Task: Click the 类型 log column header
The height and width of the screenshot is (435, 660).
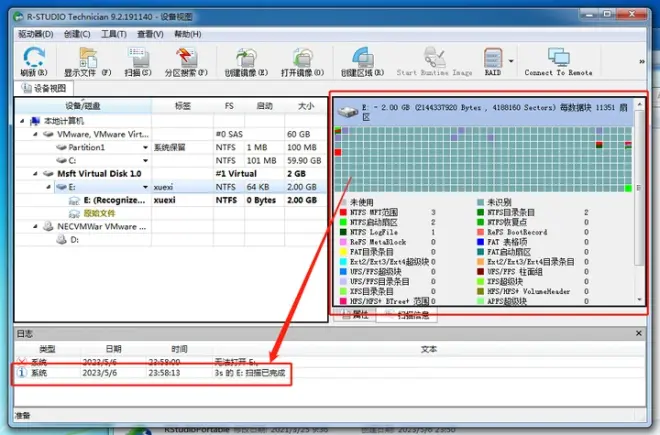Action: (x=47, y=349)
